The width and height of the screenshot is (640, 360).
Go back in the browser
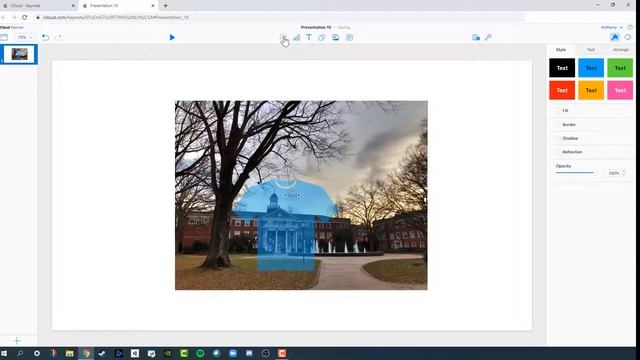pyautogui.click(x=3, y=18)
